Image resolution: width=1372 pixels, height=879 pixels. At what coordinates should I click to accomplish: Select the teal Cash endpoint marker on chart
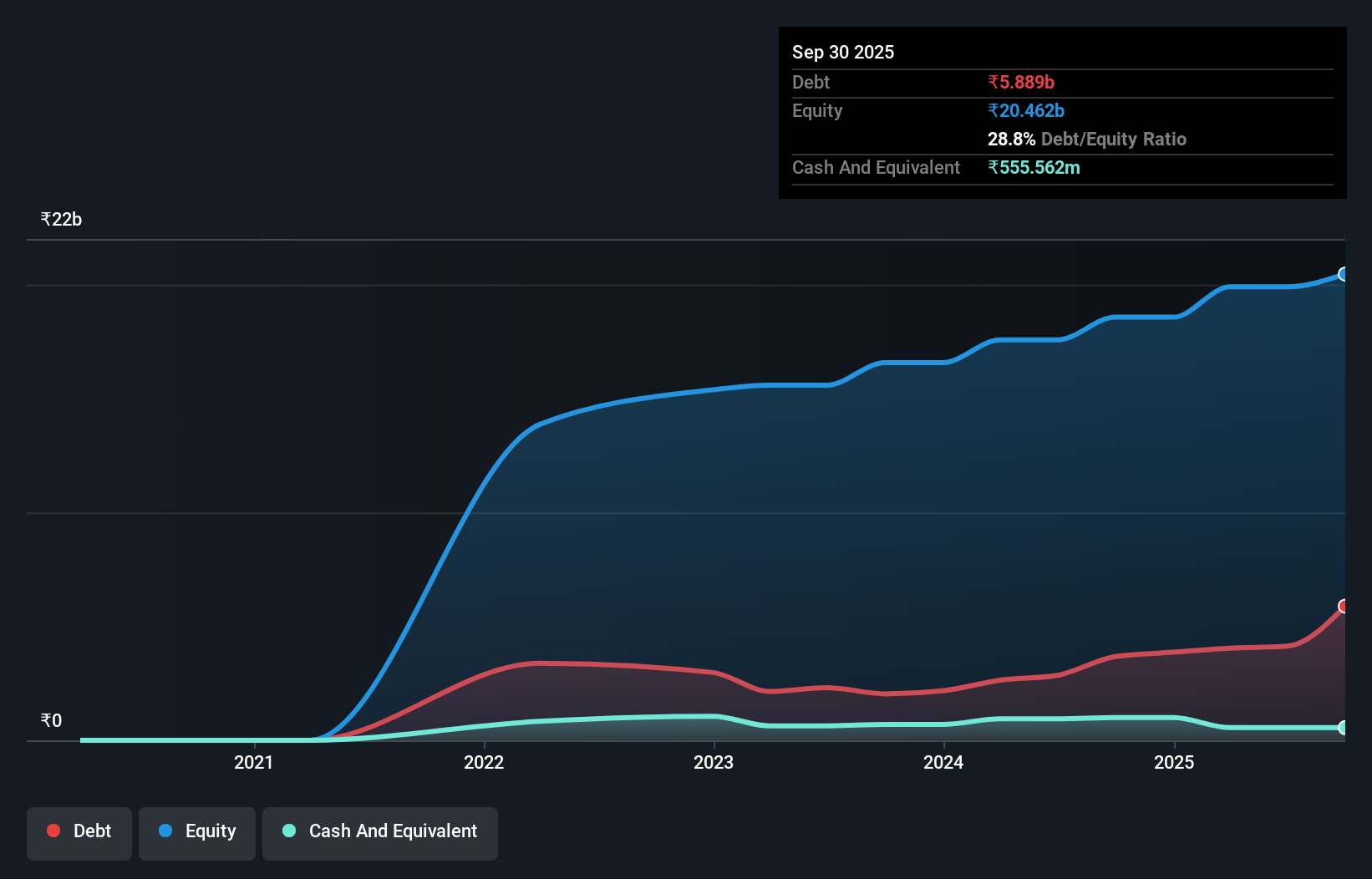tap(1344, 728)
